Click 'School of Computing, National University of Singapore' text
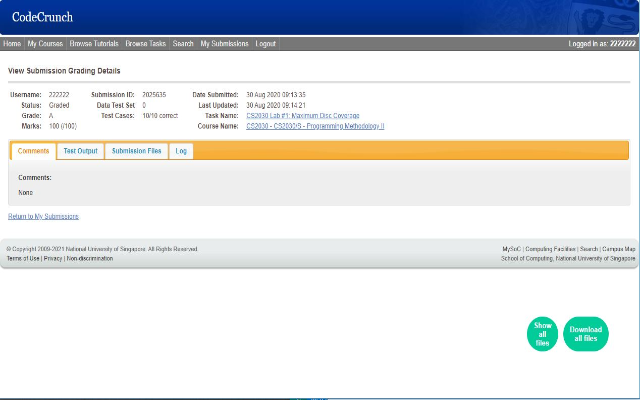Image resolution: width=640 pixels, height=400 pixels. (x=568, y=258)
